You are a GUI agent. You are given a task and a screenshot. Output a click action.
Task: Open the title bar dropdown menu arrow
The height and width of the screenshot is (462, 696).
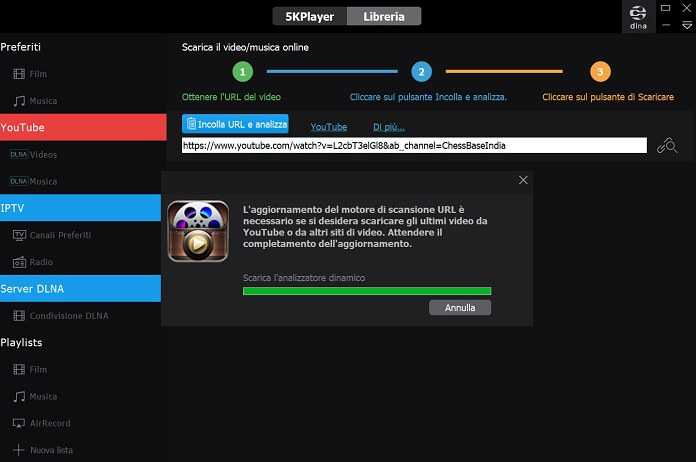(x=687, y=26)
